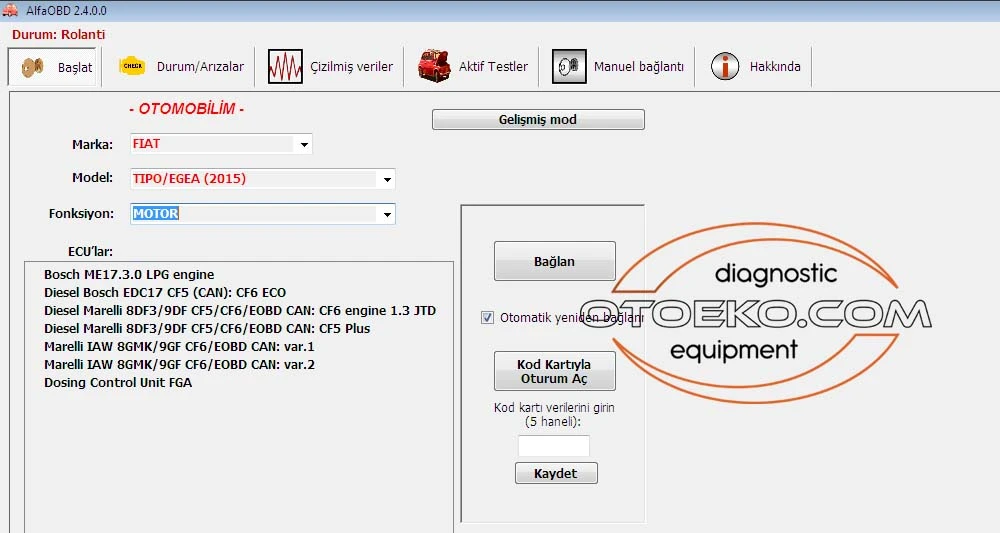The width and height of the screenshot is (1000, 533).
Task: Click the FIAT value in Marka combo box
Action: pyautogui.click(x=146, y=144)
